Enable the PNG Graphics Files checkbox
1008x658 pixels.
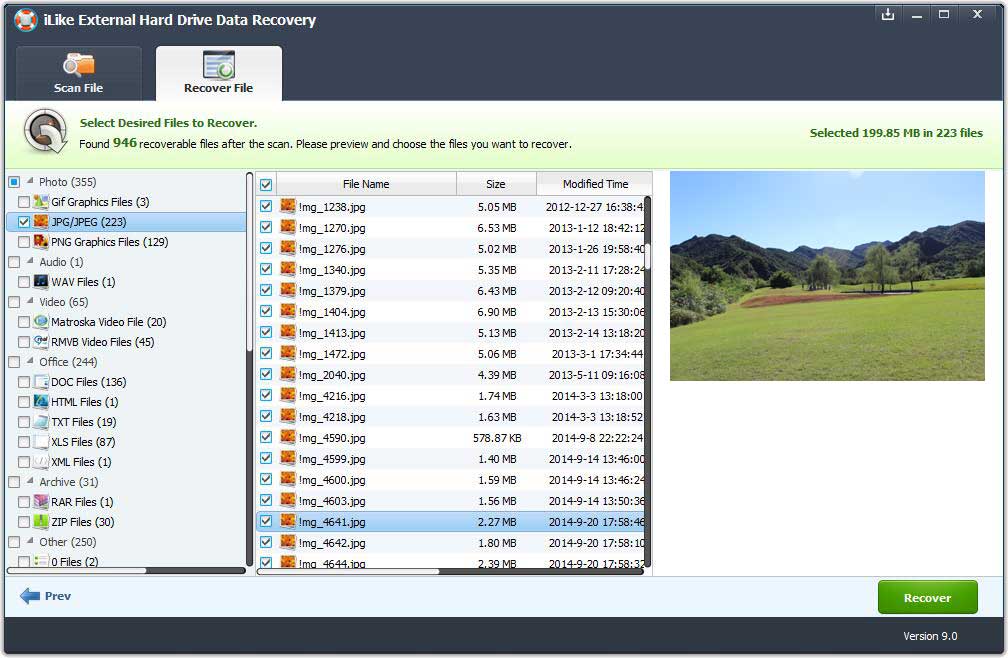tap(24, 242)
